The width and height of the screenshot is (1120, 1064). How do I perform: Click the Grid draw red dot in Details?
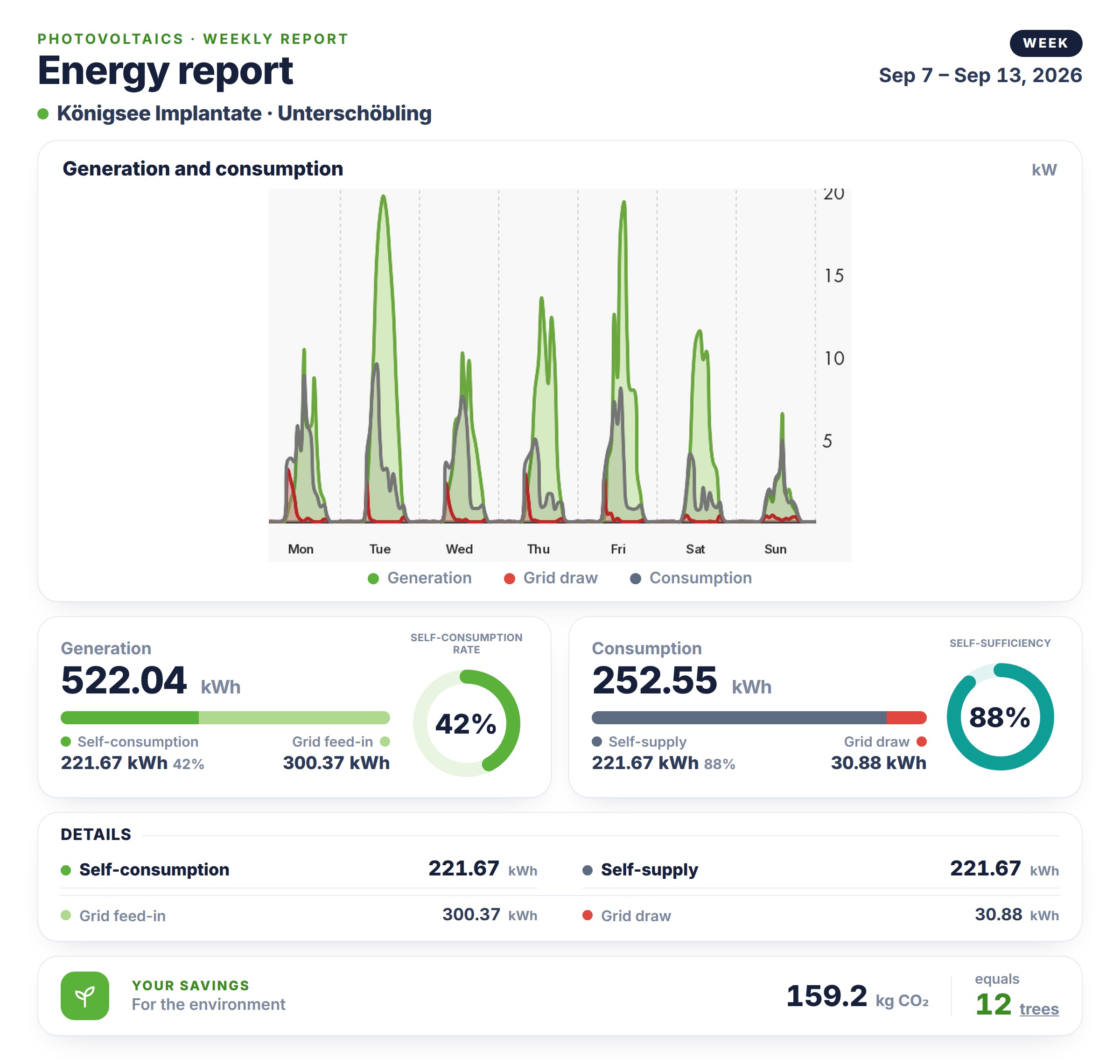click(588, 916)
